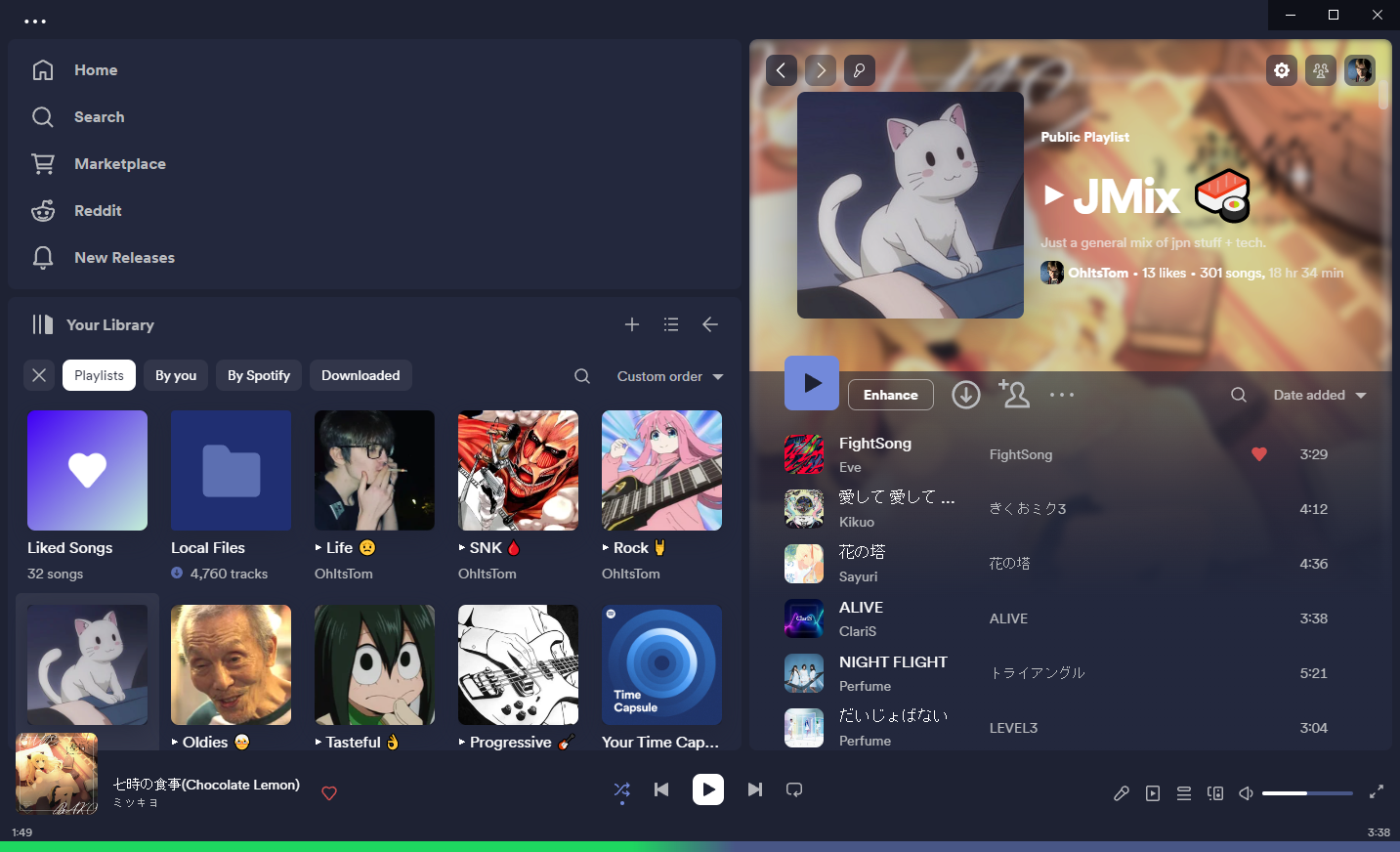Skip to the next track
Image resolution: width=1400 pixels, height=852 pixels.
[755, 789]
